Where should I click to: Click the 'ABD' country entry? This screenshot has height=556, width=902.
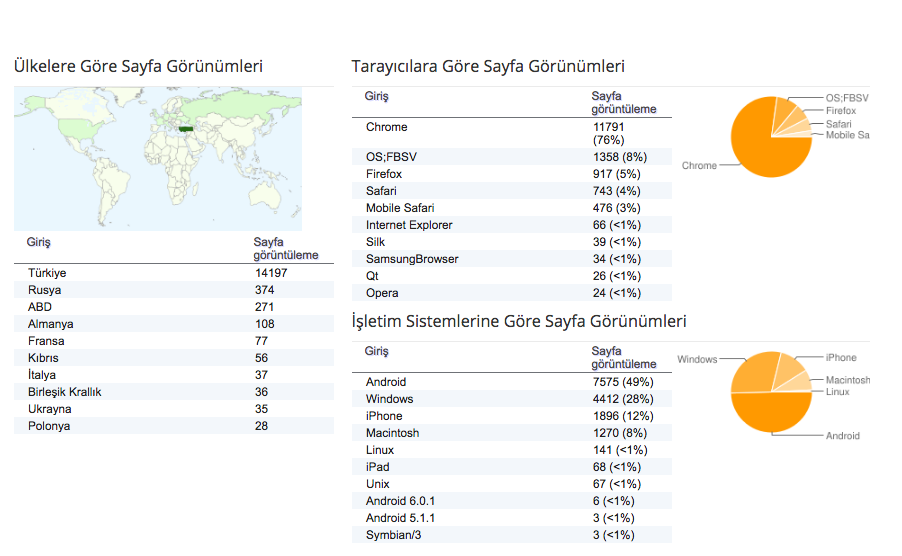point(40,307)
